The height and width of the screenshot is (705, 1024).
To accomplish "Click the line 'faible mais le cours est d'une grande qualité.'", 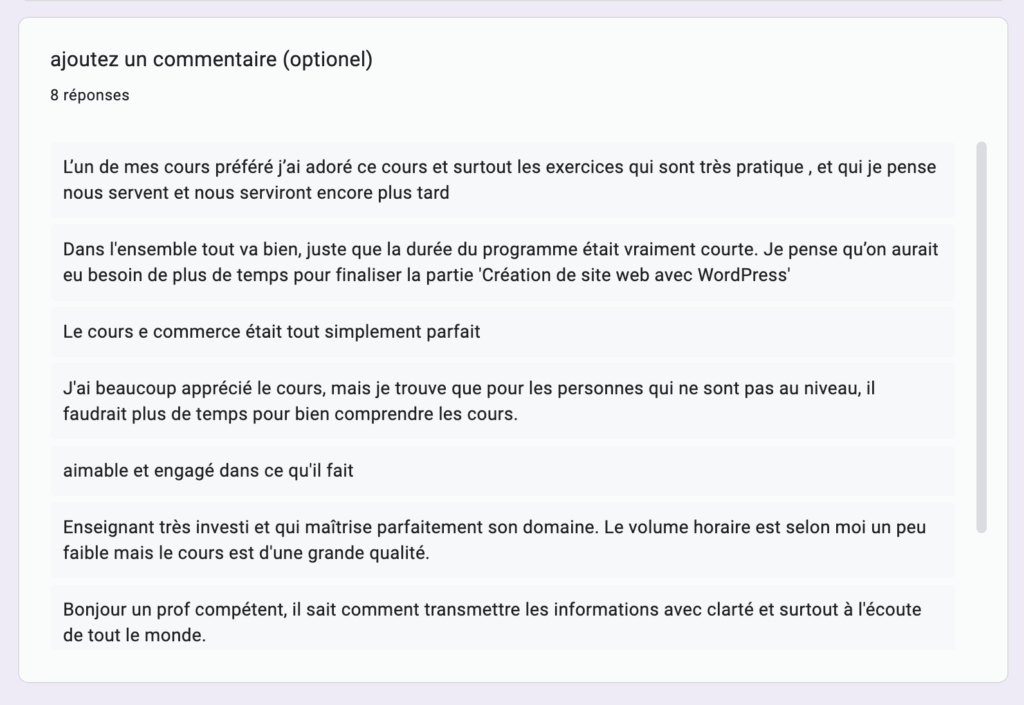I will coord(246,554).
